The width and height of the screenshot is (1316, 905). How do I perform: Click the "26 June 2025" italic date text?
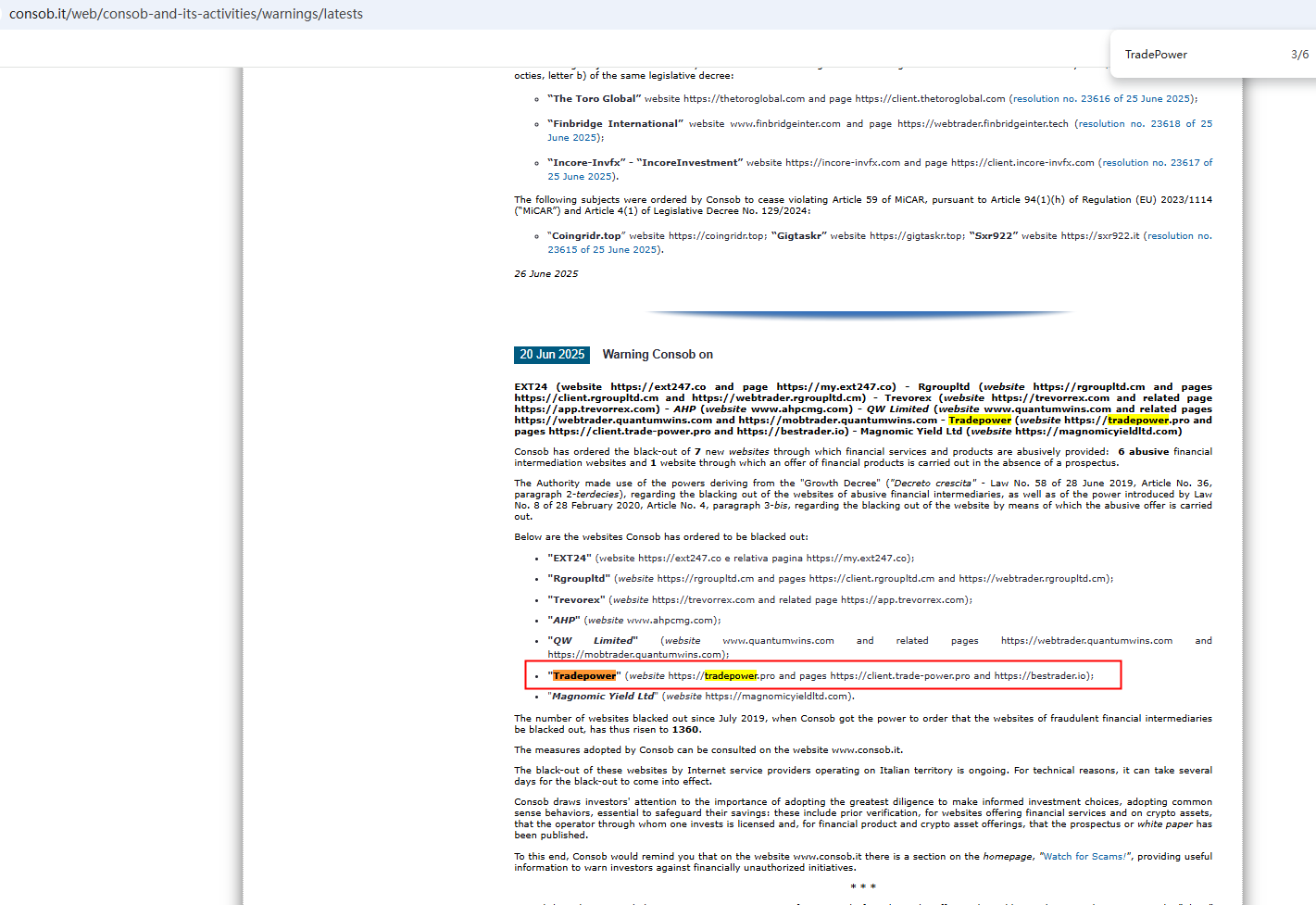tap(546, 274)
